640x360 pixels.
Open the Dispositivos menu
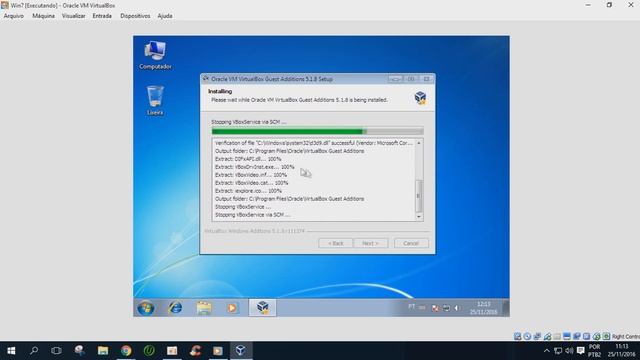135,16
